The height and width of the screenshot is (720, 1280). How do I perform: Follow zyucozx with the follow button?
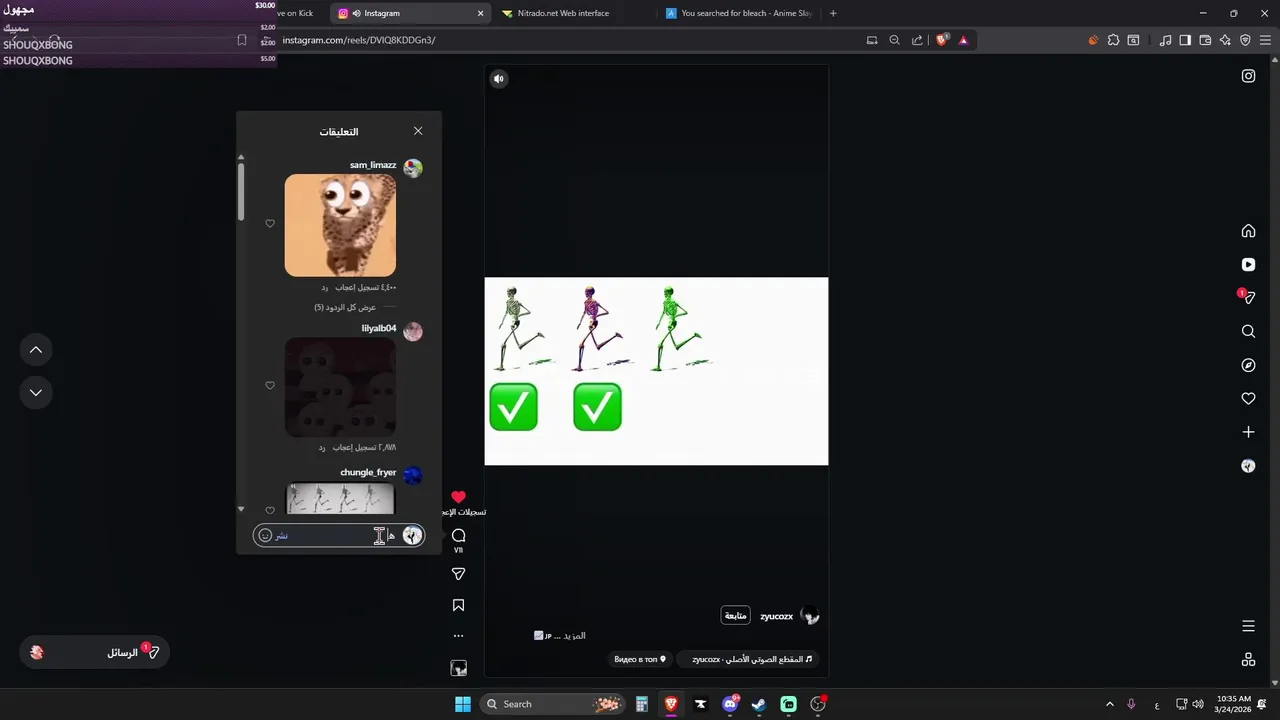point(735,616)
